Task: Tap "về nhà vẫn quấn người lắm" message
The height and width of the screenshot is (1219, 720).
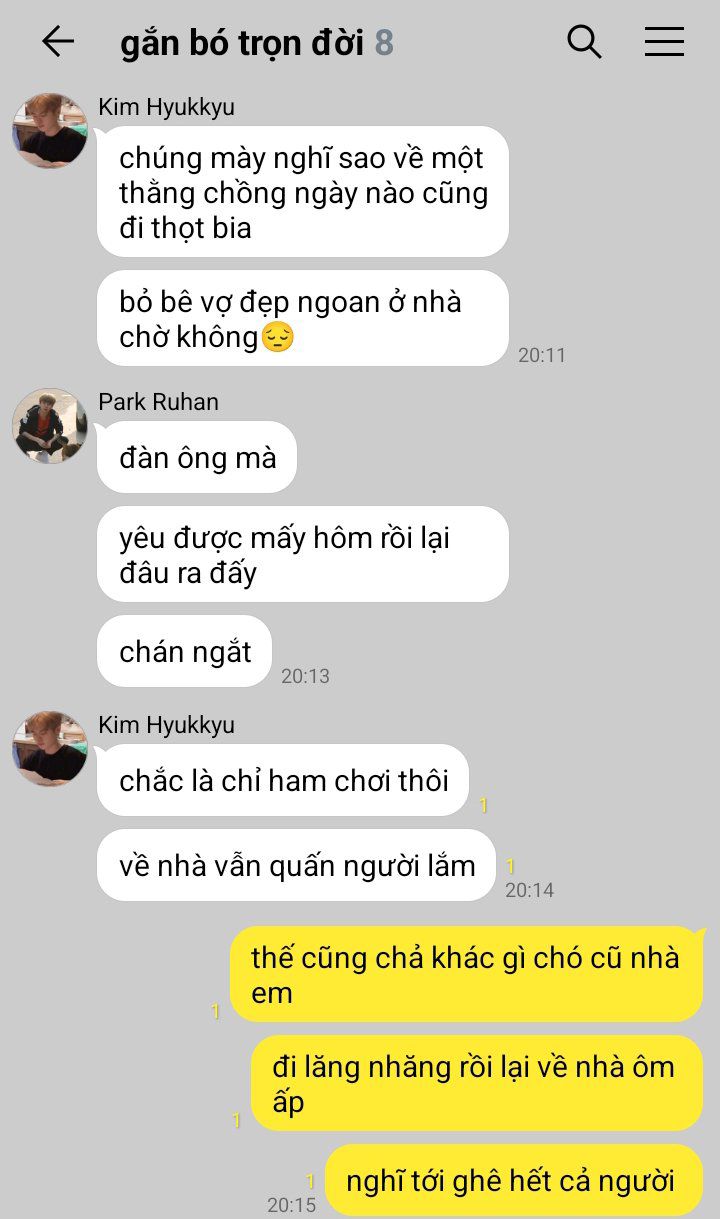Action: 296,865
